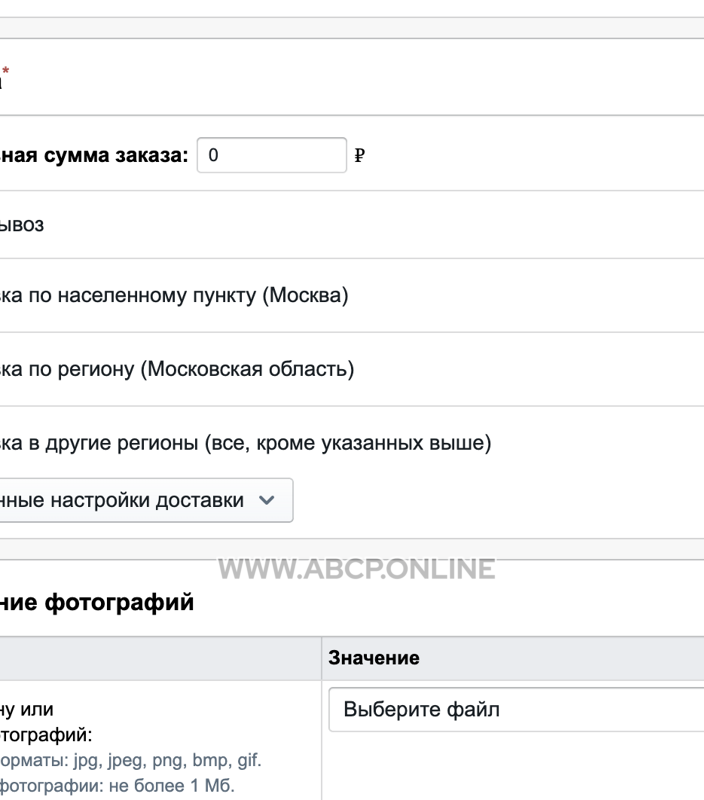Click the red required asterisk marker

6,70
